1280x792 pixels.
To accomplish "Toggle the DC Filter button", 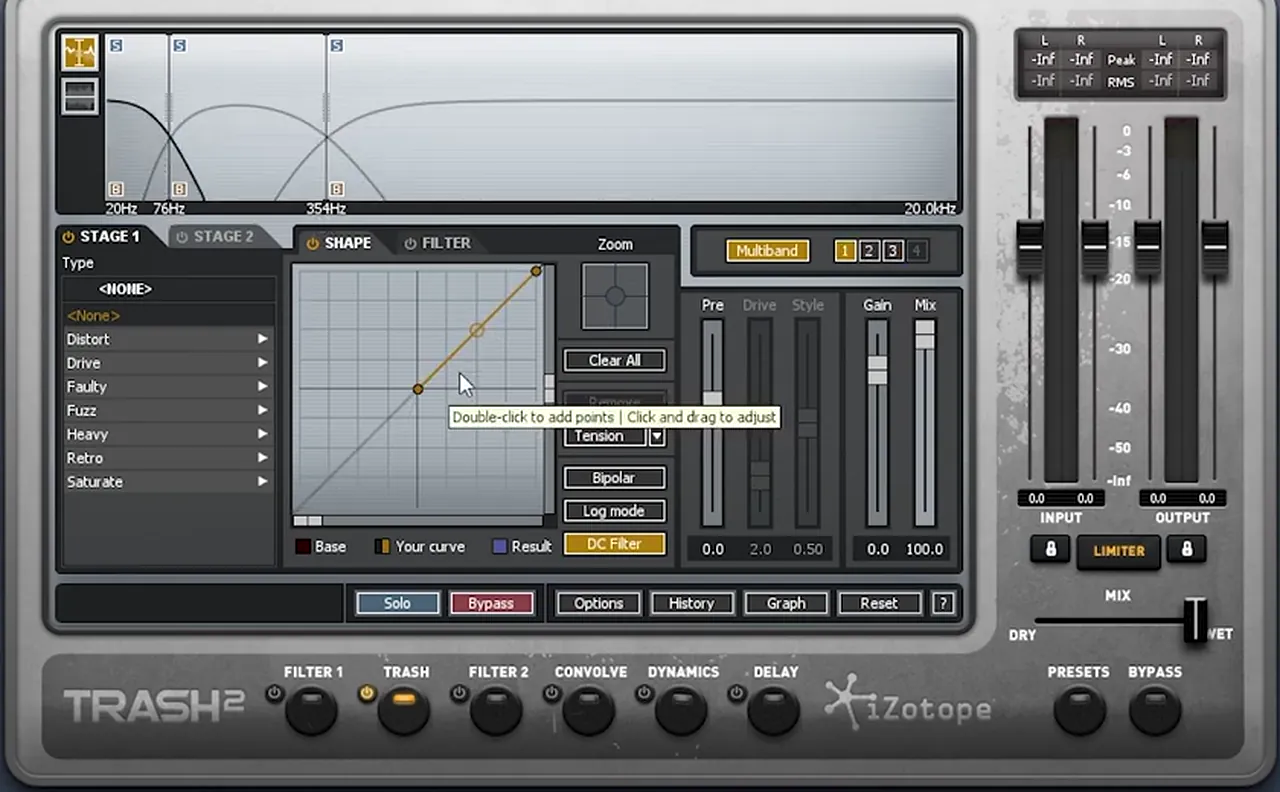I will pos(614,544).
